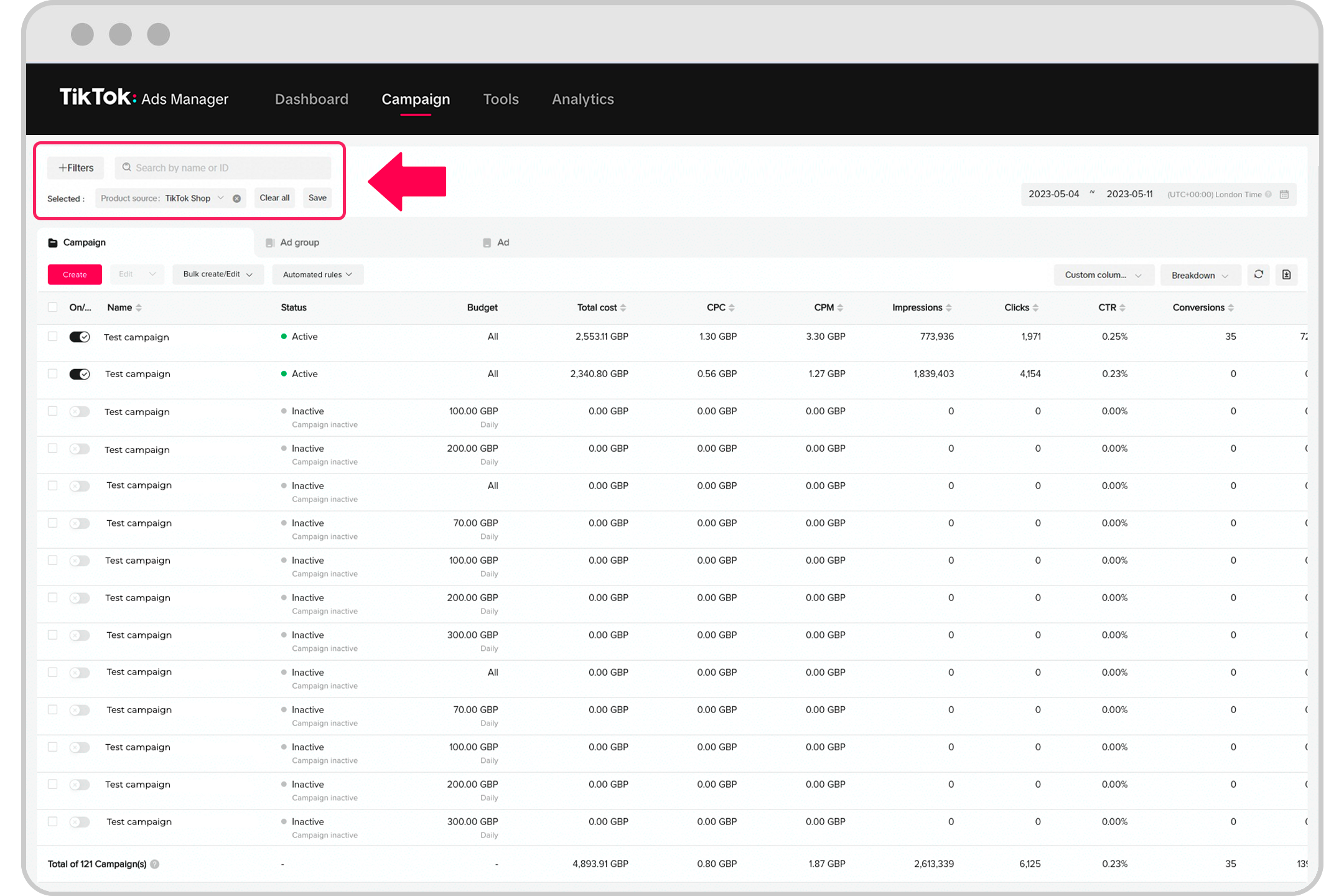The width and height of the screenshot is (1344, 896).
Task: Click the Campaign tab folder icon
Action: coord(53,243)
